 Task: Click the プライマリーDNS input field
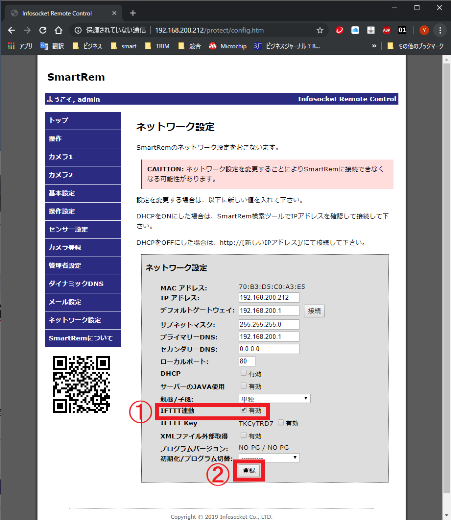[x=269, y=337]
